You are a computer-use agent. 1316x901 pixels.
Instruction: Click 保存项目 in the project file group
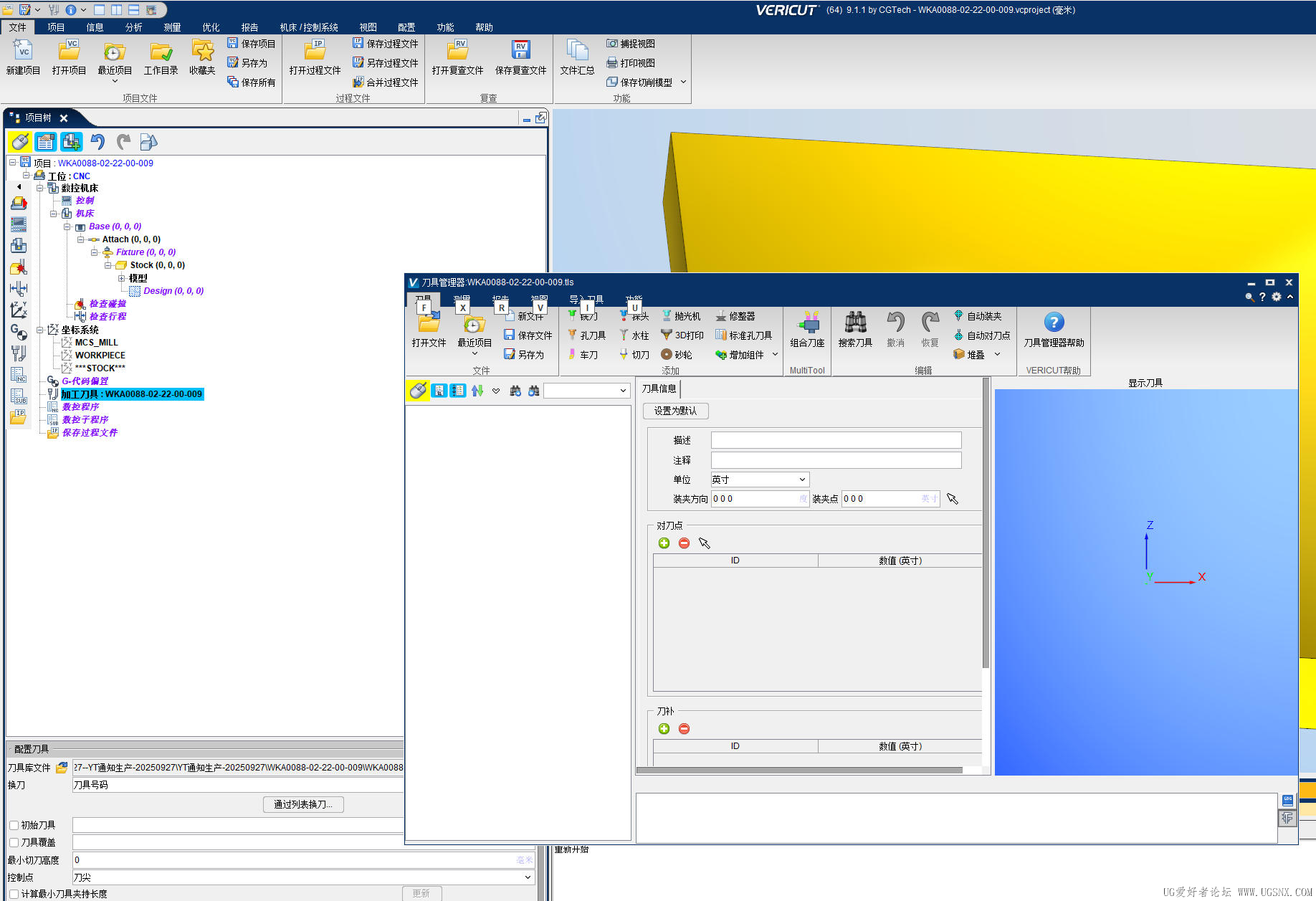pos(252,44)
